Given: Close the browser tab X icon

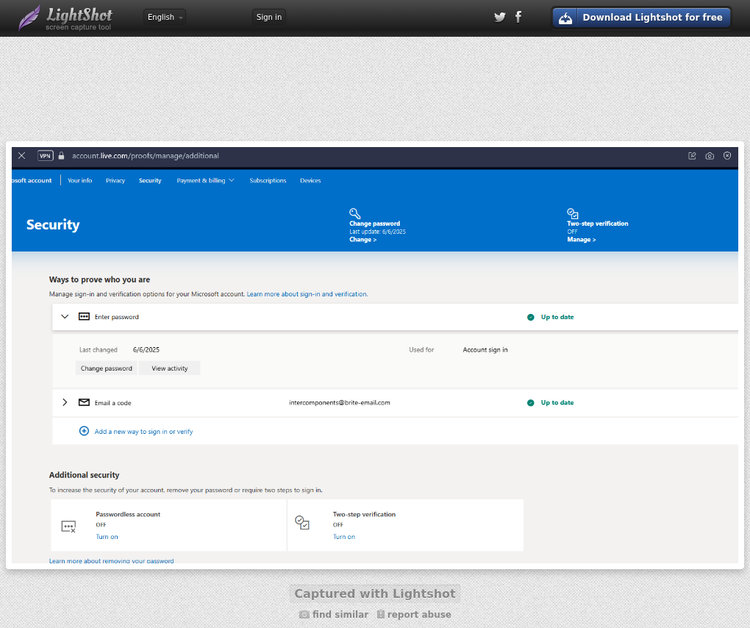Looking at the screenshot, I should 22,155.
